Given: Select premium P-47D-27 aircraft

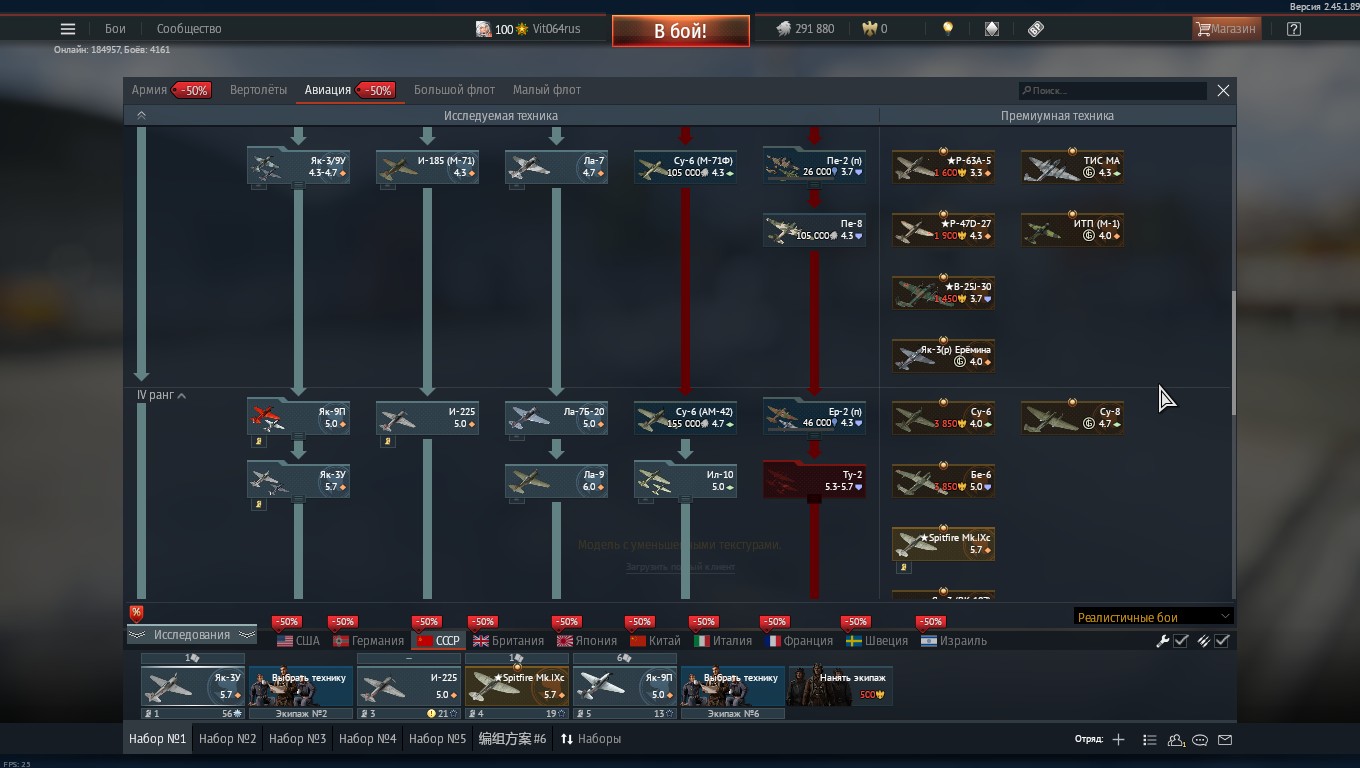Looking at the screenshot, I should pos(943,230).
